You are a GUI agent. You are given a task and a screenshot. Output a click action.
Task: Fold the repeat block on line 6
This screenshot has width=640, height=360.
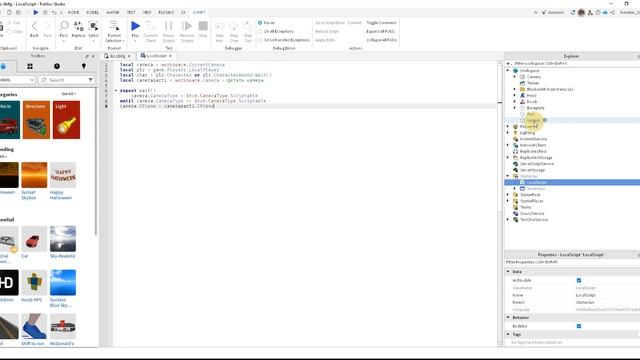(116, 91)
